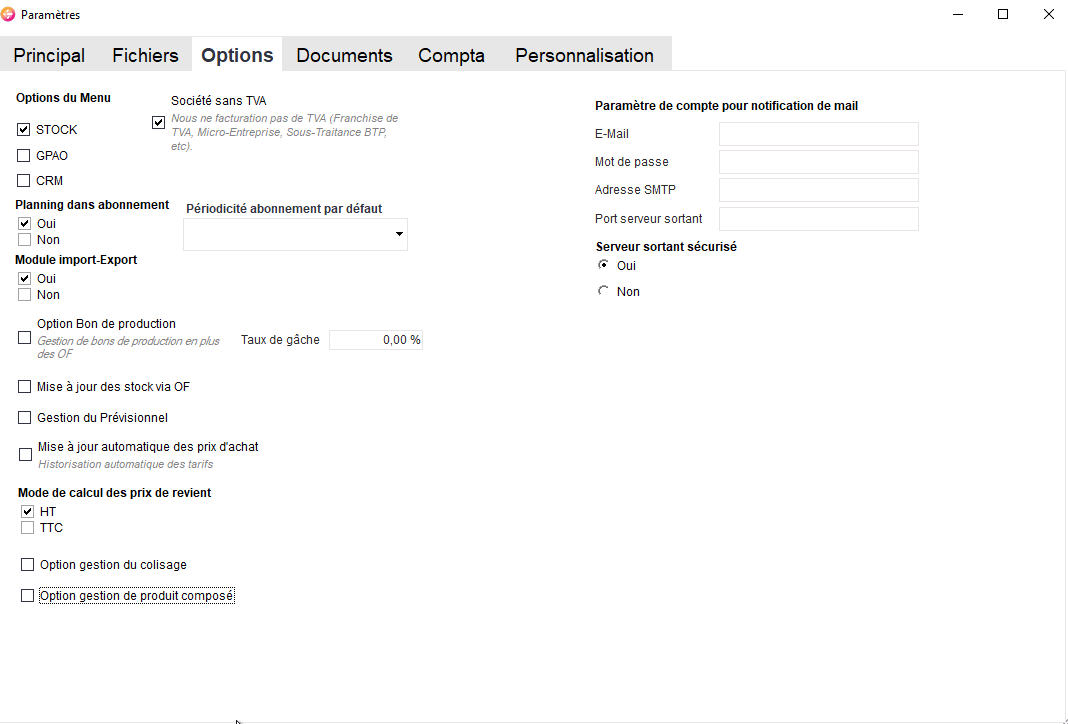Screen dimensions: 1068x724
Task: Enable Gestion du Prévisionnel
Action: [25, 418]
